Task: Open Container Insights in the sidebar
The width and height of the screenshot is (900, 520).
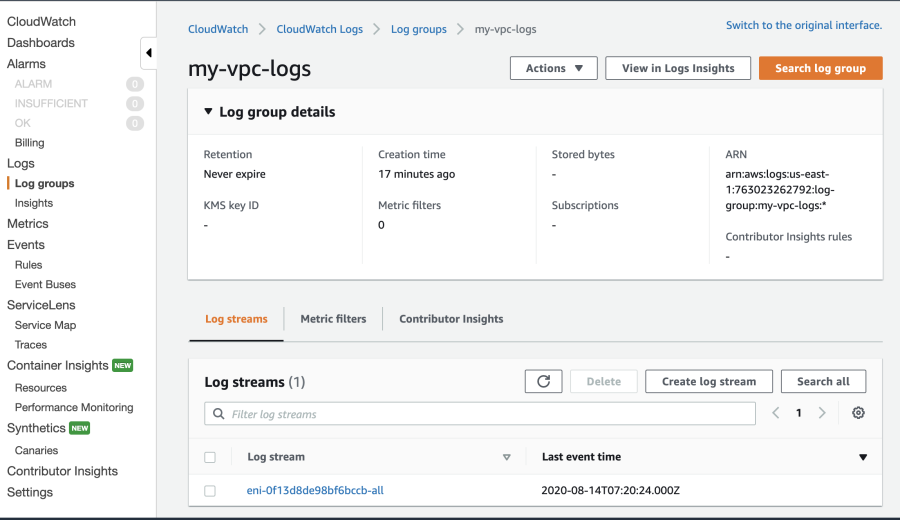Action: (x=57, y=366)
